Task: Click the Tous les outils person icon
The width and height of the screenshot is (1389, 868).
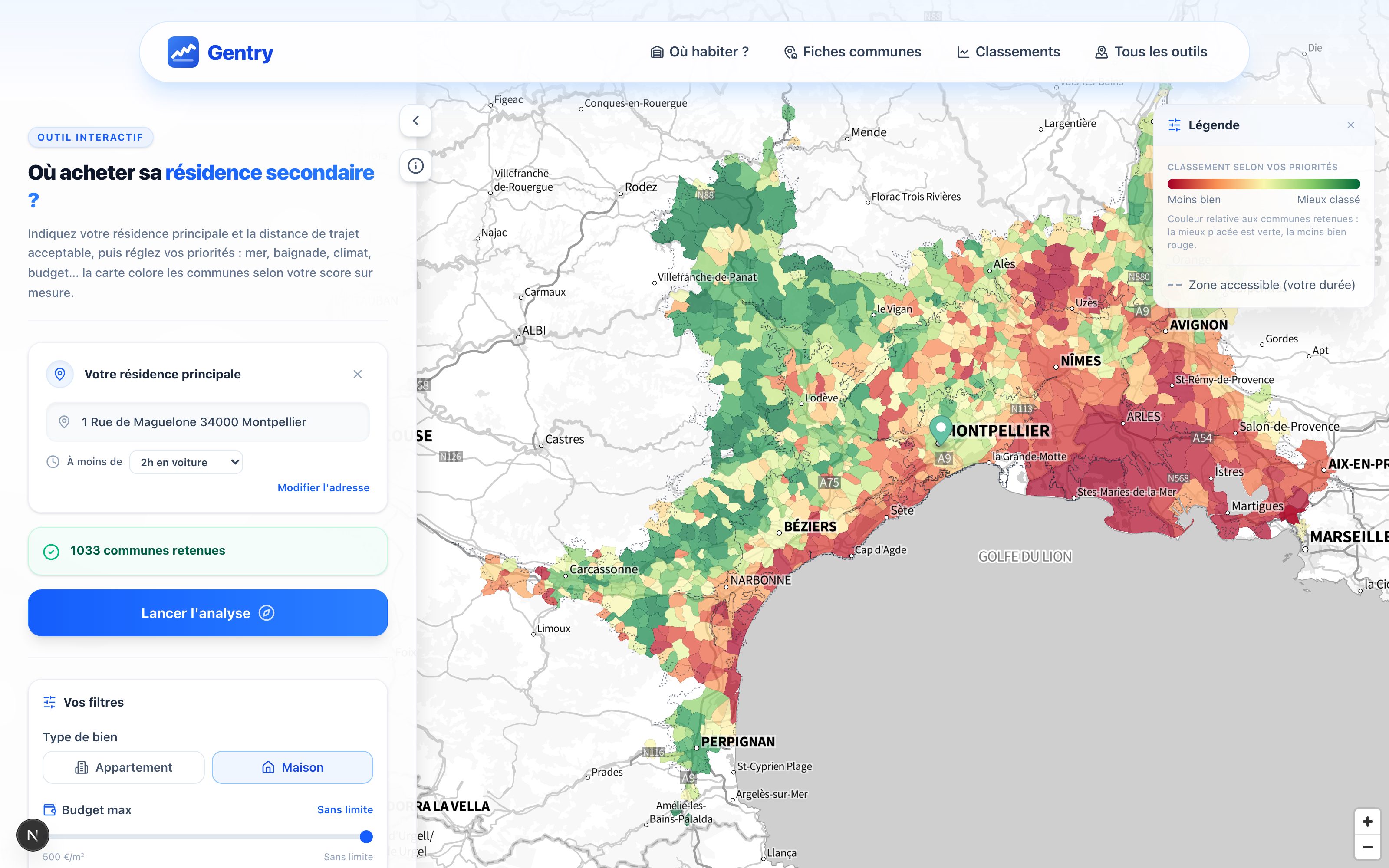Action: pyautogui.click(x=1102, y=52)
